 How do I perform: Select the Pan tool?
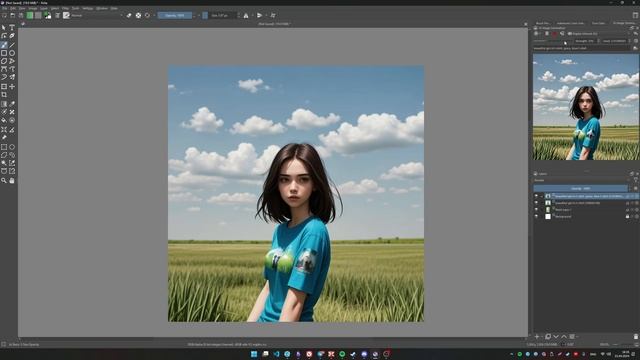pyautogui.click(x=12, y=180)
